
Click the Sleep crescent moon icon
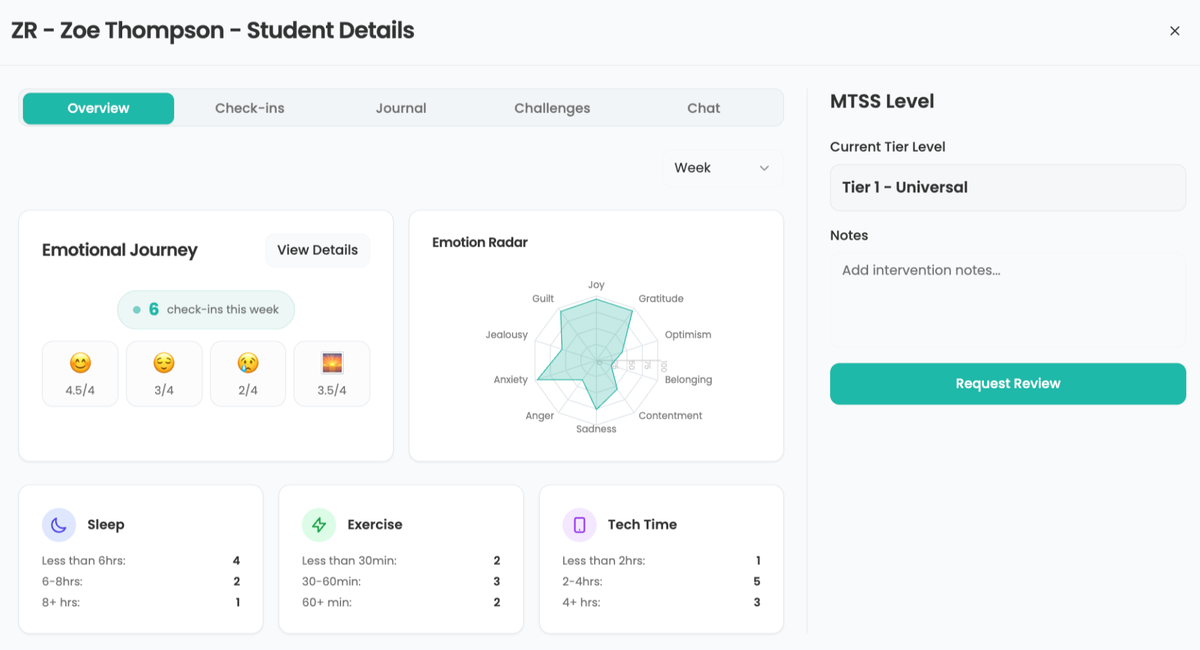[x=60, y=524]
